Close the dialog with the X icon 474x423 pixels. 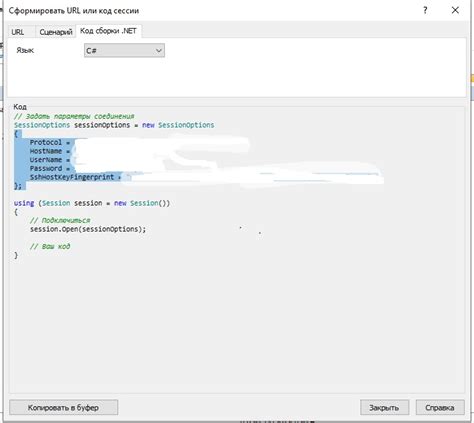pos(455,10)
